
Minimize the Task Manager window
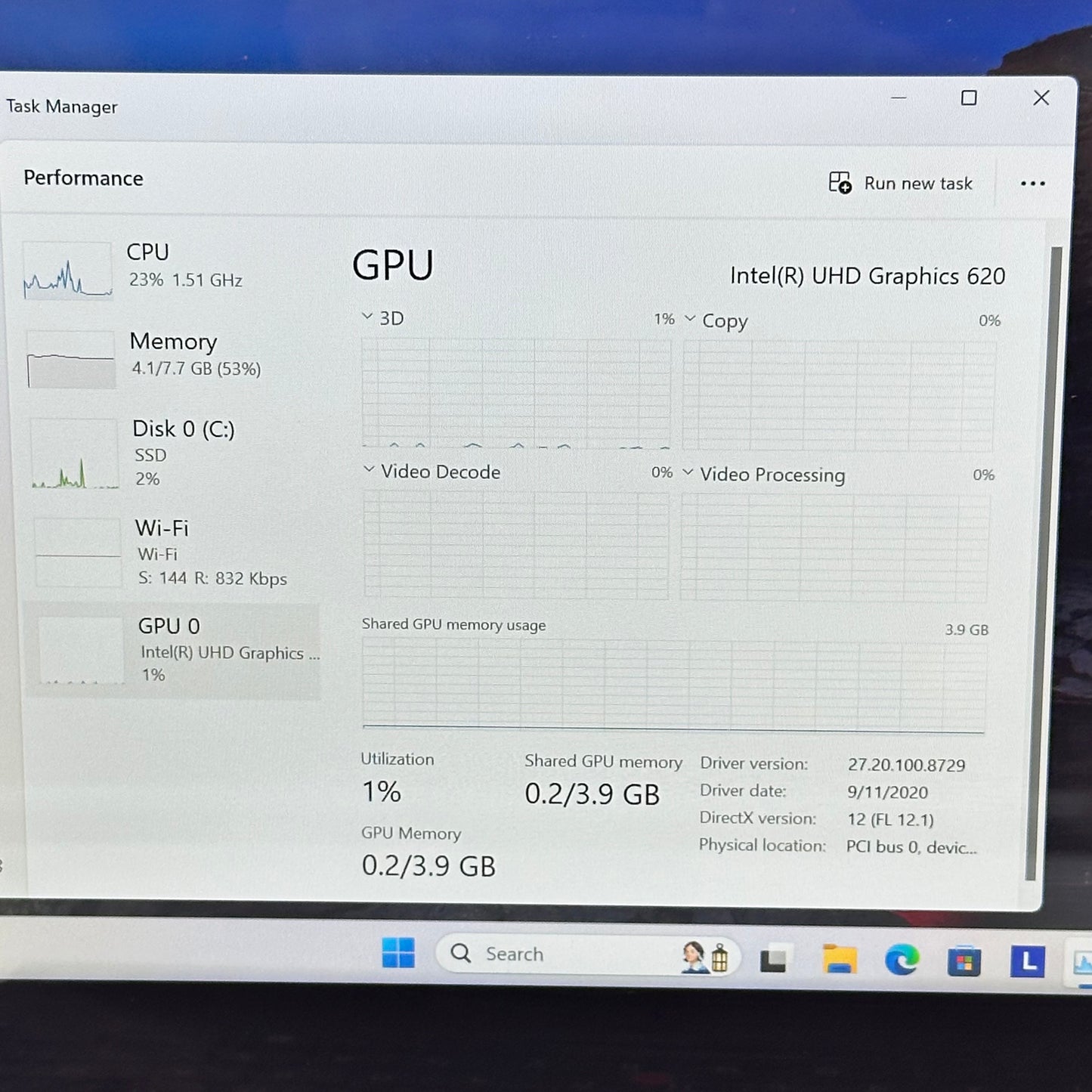point(899,97)
